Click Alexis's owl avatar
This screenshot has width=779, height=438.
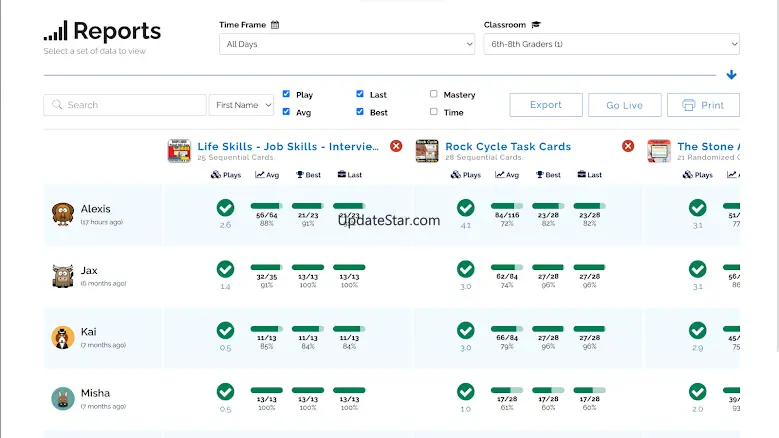point(63,214)
